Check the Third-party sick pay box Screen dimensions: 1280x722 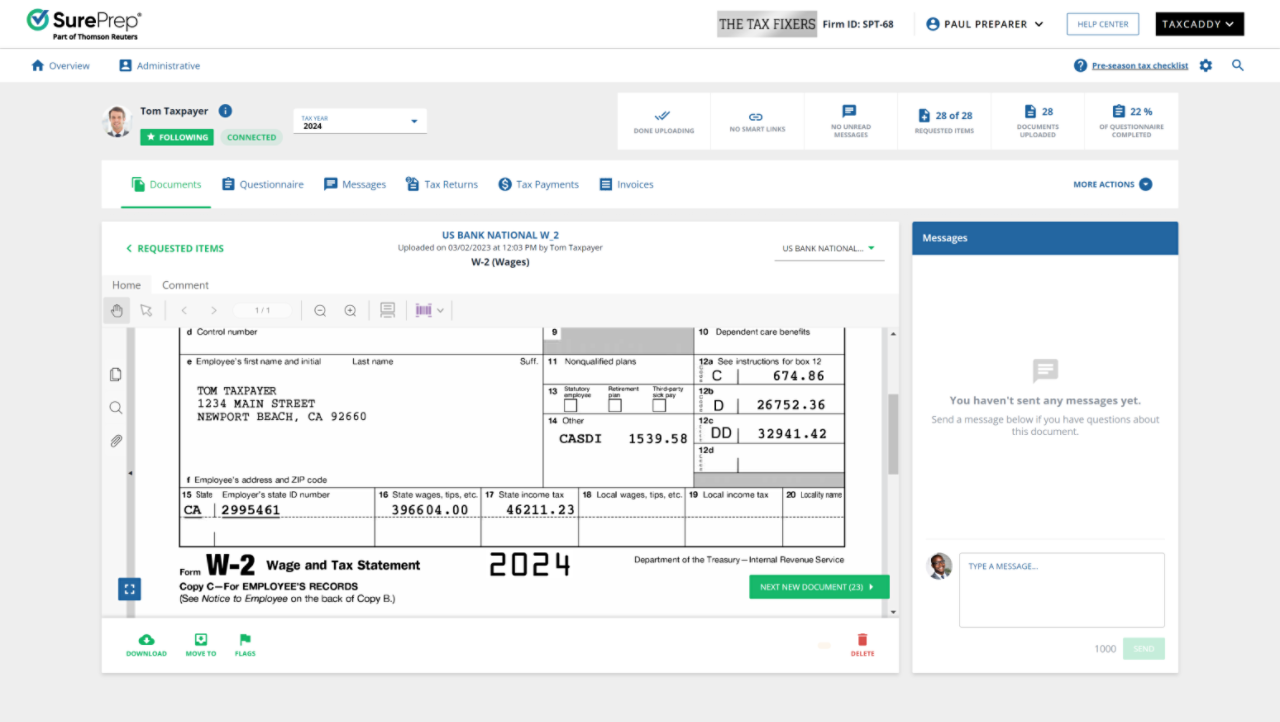tap(659, 406)
